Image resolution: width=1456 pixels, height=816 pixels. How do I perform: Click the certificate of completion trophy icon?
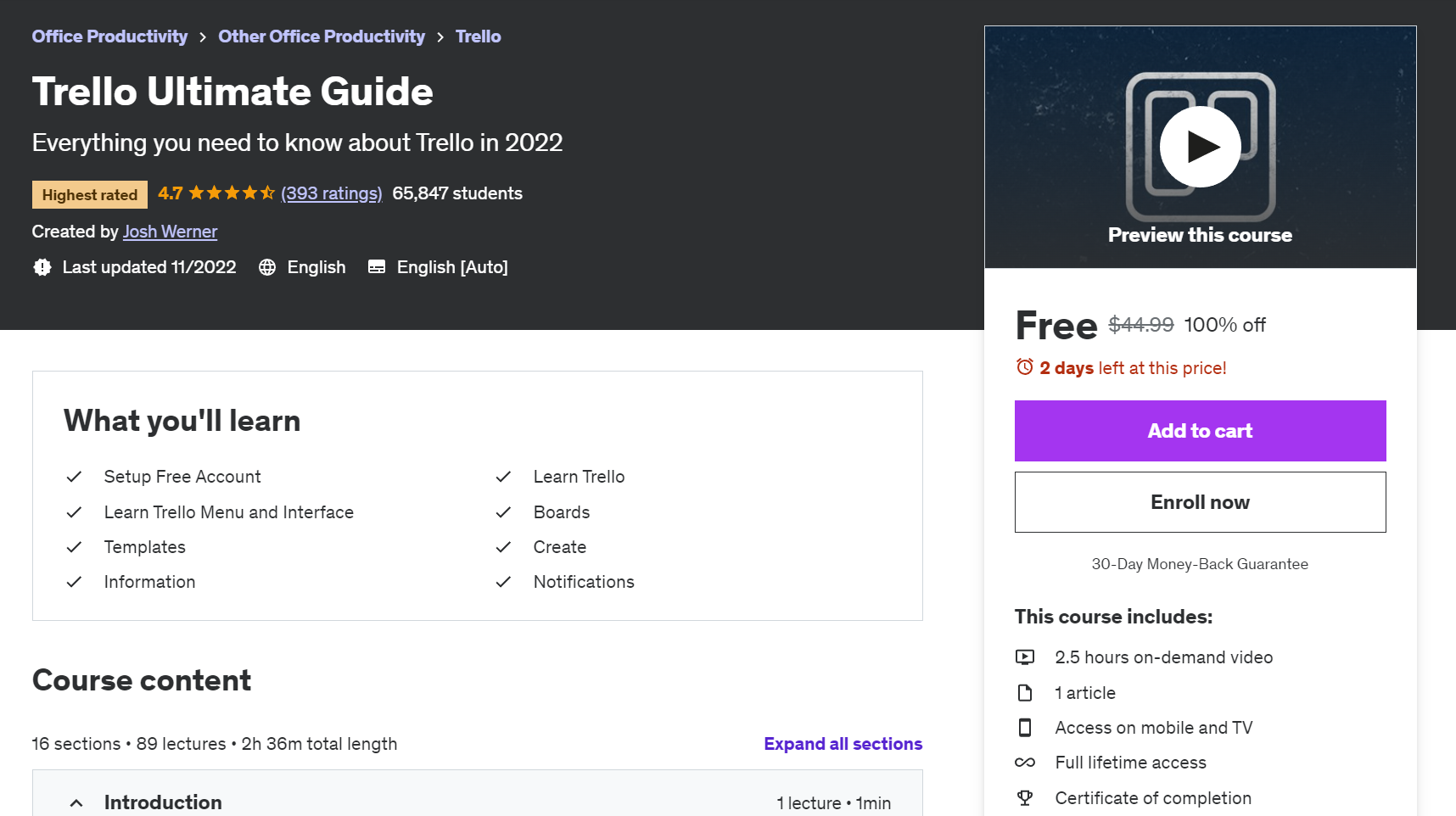1026,797
